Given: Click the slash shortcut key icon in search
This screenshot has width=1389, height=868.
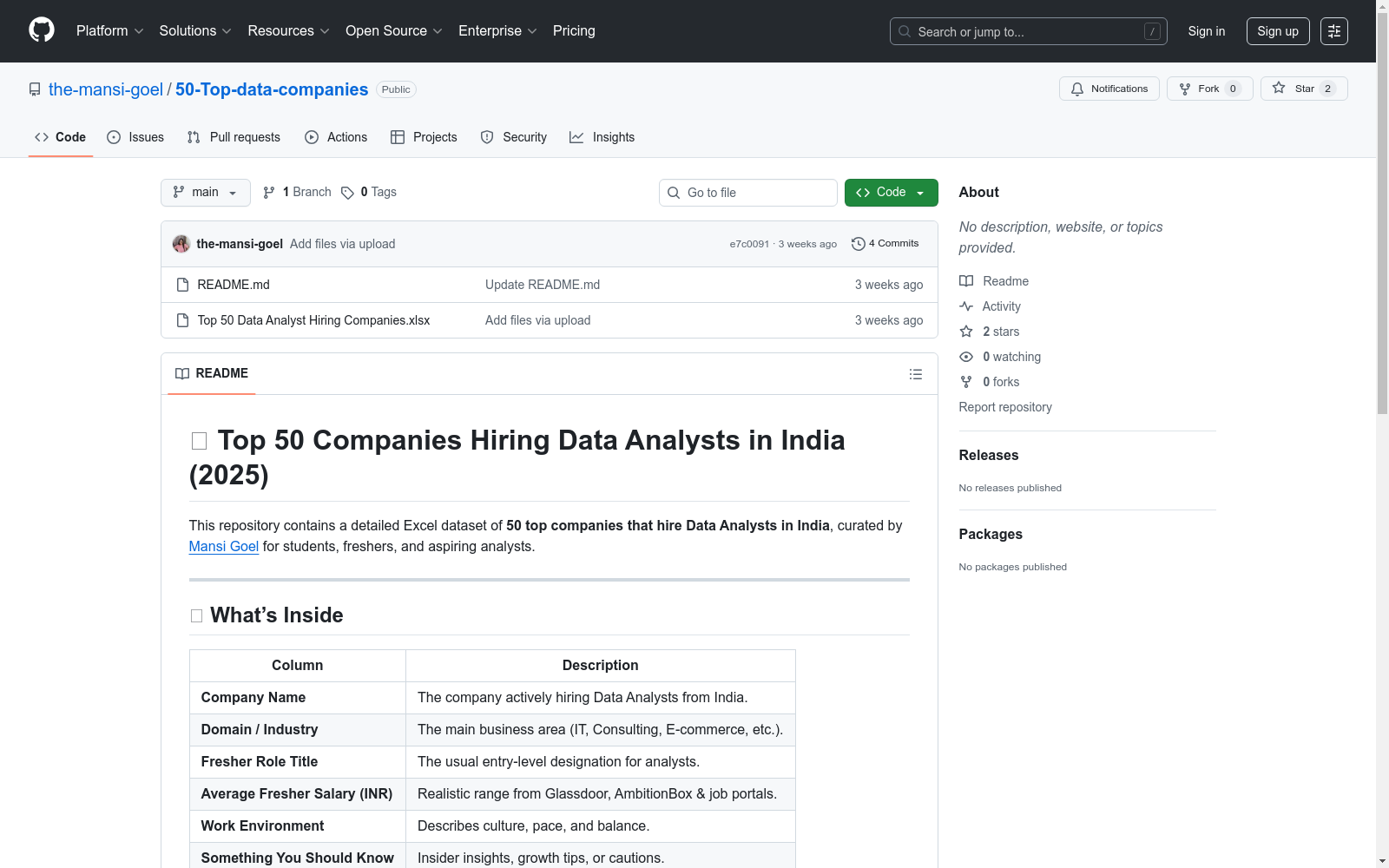Looking at the screenshot, I should point(1152,31).
